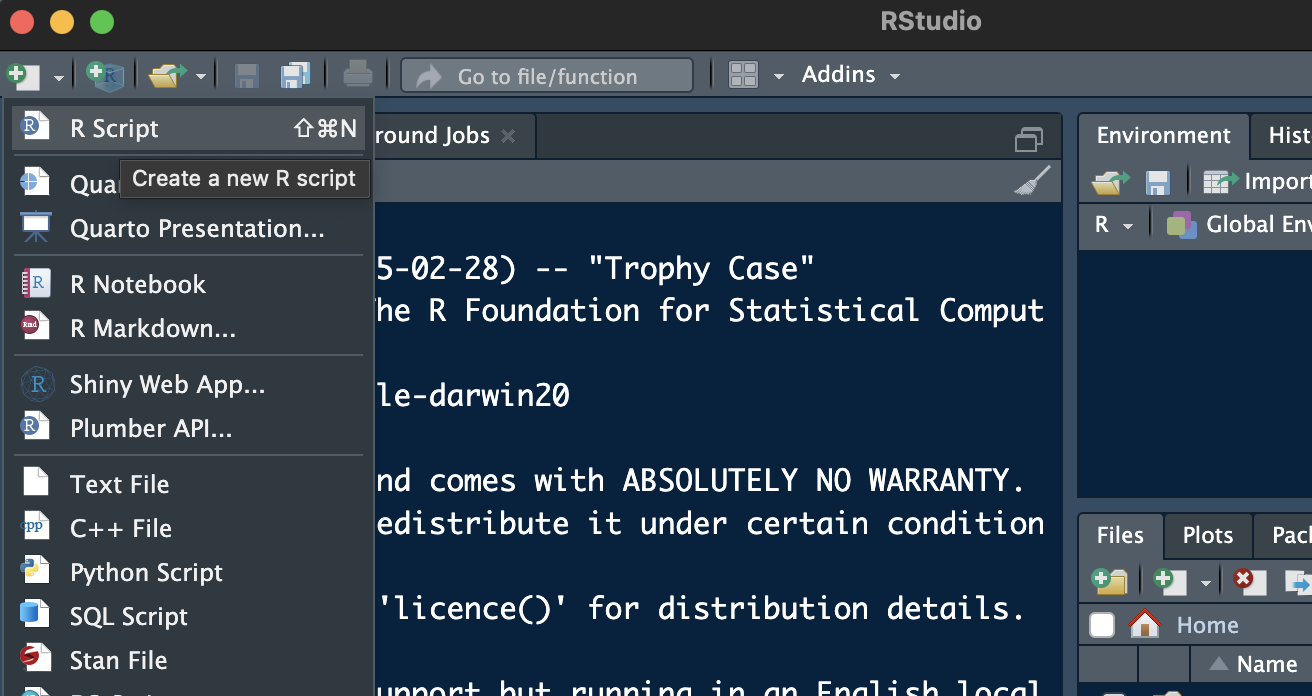Choose Plumber API from the menu
The image size is (1312, 696).
(x=188, y=428)
